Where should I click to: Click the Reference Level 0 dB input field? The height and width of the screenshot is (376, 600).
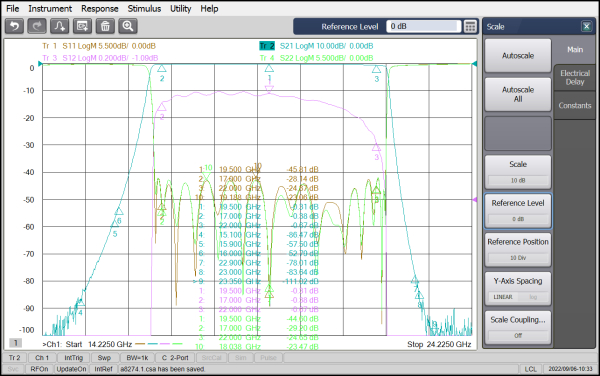tap(423, 26)
